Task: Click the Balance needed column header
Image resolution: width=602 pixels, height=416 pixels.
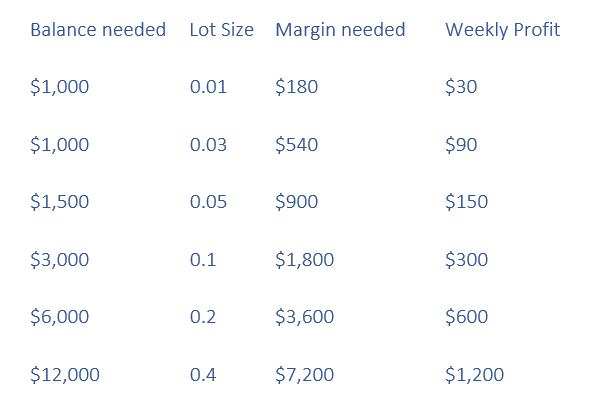Action: (98, 30)
